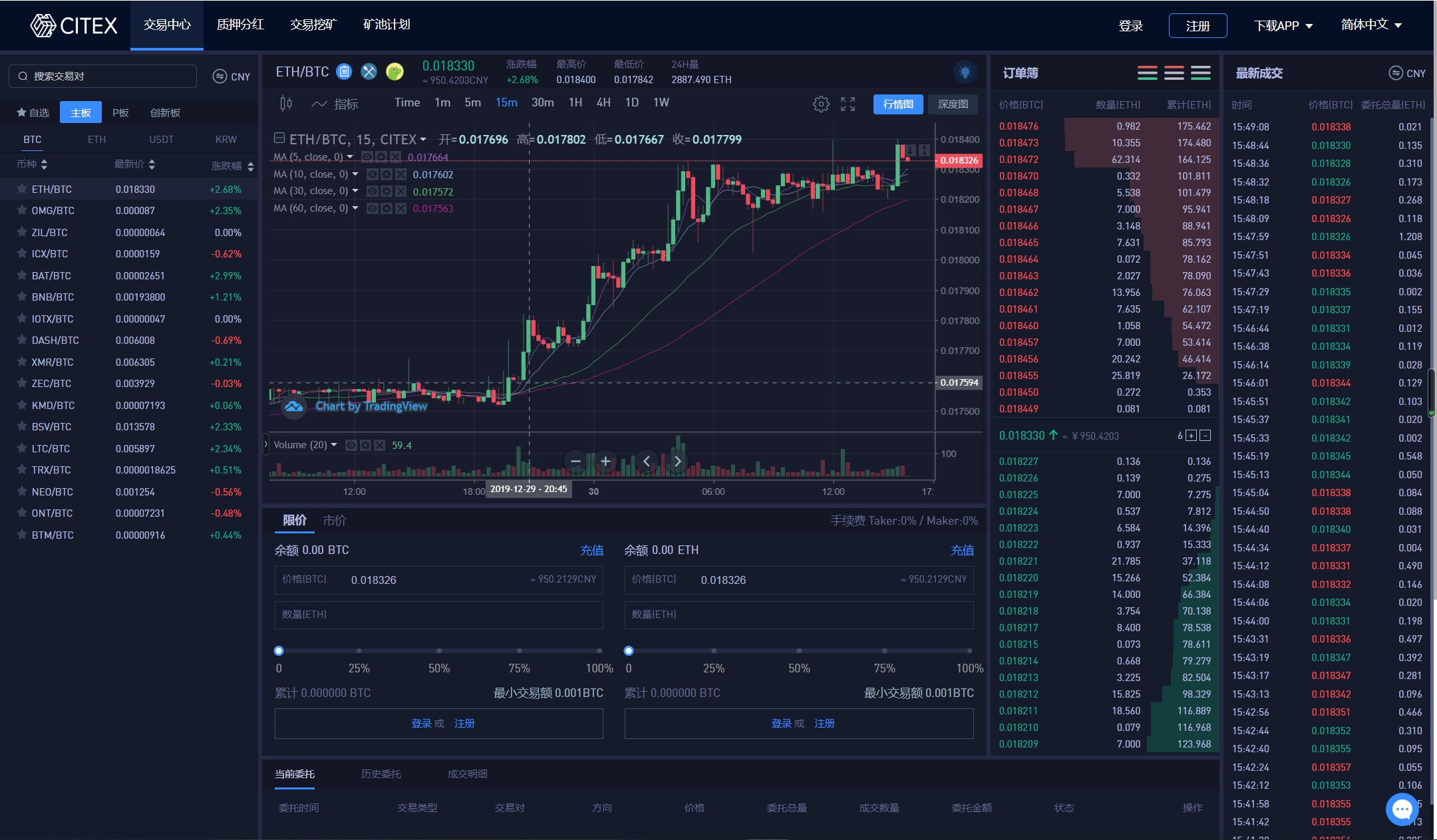Toggle chart fullscreen mode
The width and height of the screenshot is (1437, 840).
click(x=848, y=104)
